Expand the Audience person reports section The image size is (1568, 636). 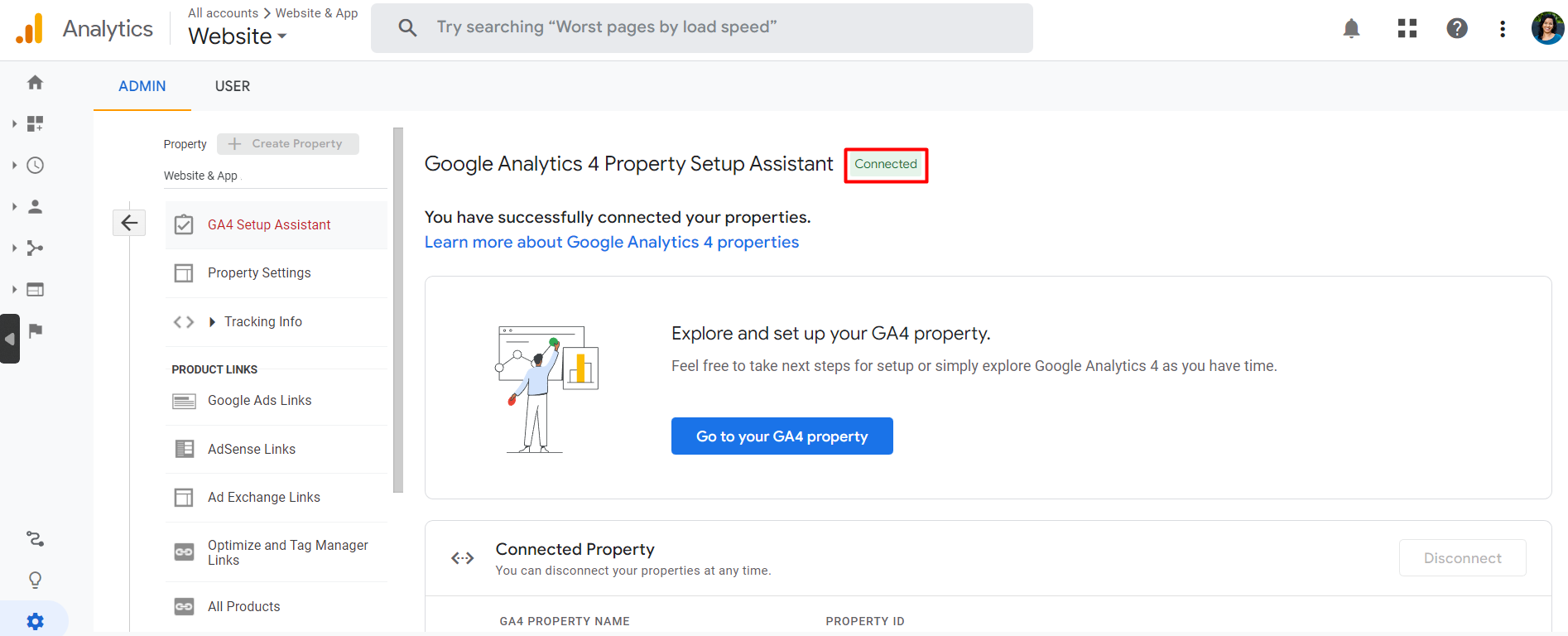35,207
